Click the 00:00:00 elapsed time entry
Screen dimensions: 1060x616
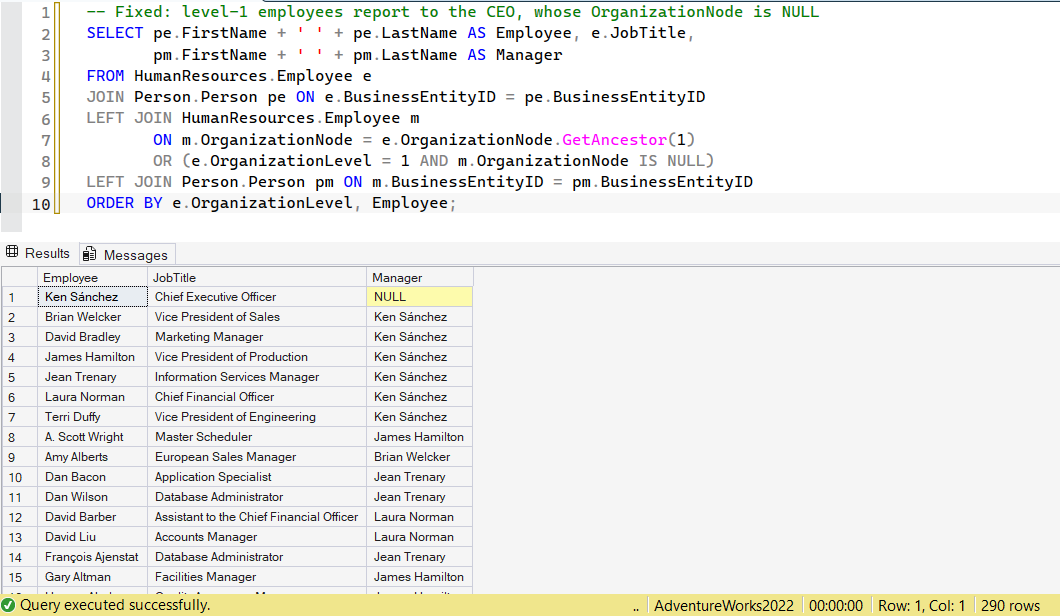pyautogui.click(x=836, y=605)
